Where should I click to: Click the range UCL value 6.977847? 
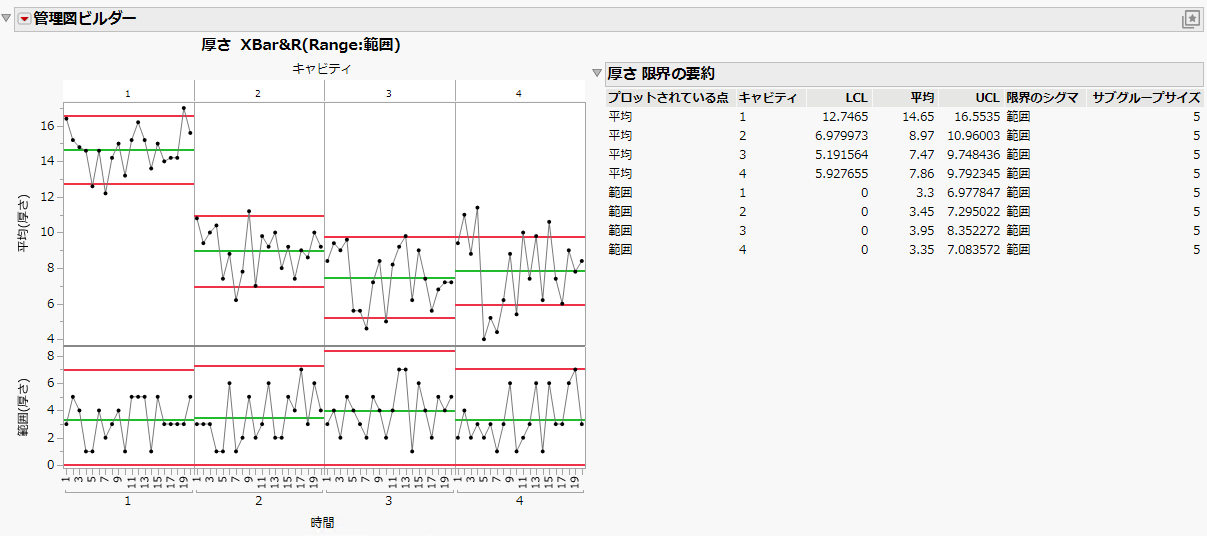(971, 192)
